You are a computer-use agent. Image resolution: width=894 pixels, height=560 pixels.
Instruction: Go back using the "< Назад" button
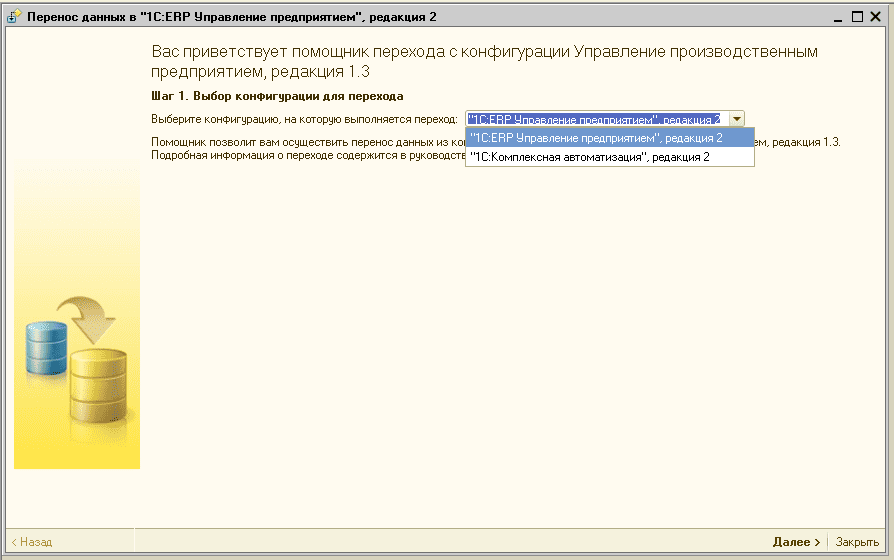point(32,542)
